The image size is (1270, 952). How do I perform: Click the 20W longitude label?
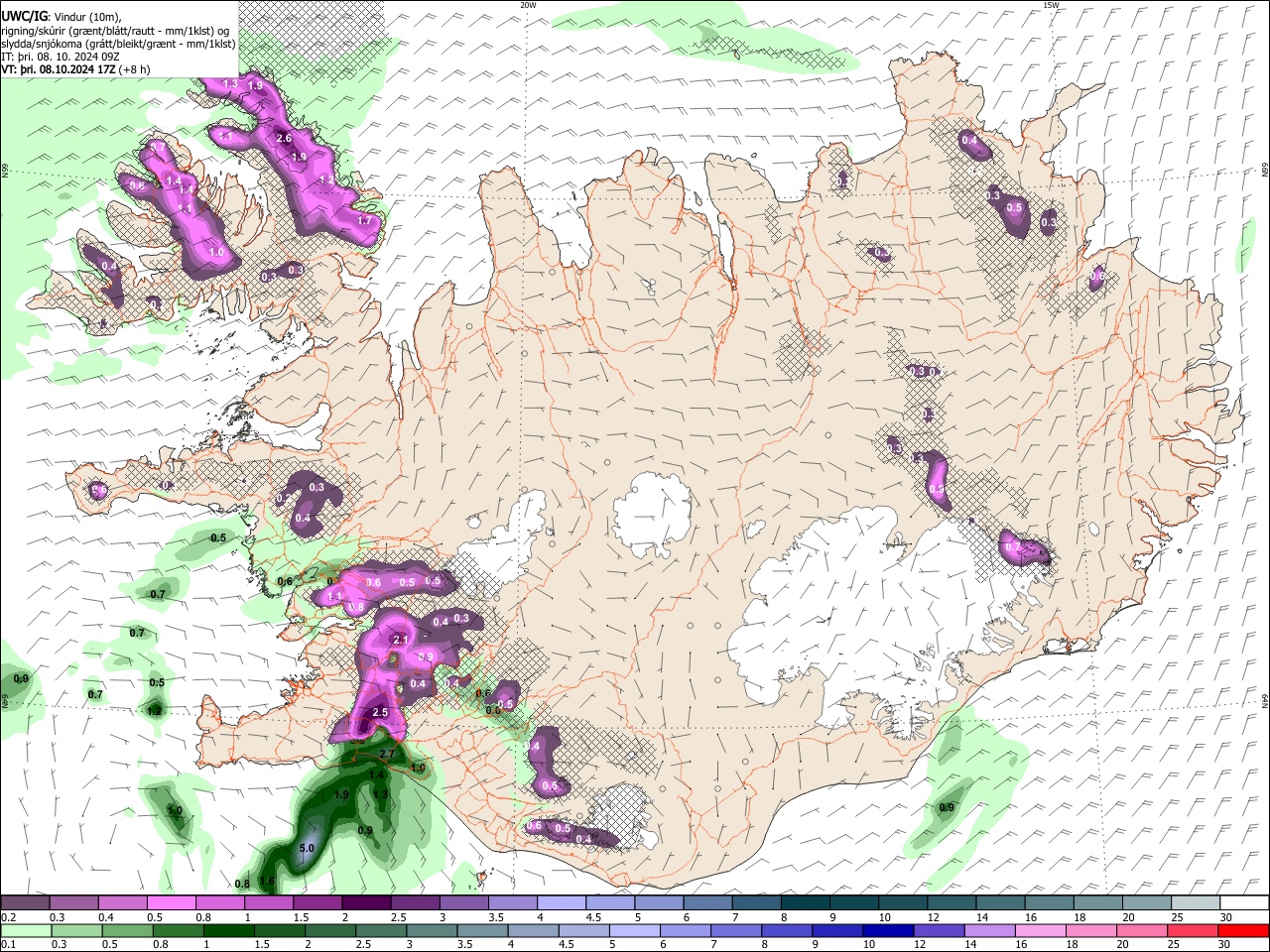[x=528, y=5]
